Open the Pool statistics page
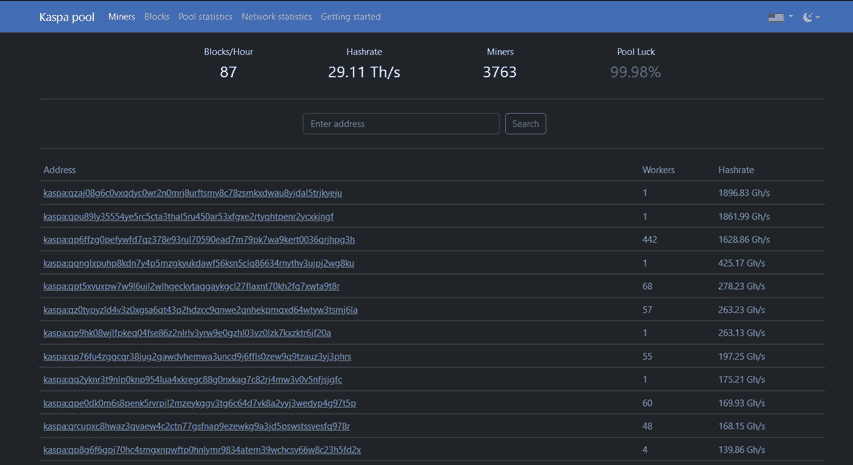Viewport: 853px width, 465px height. click(205, 17)
